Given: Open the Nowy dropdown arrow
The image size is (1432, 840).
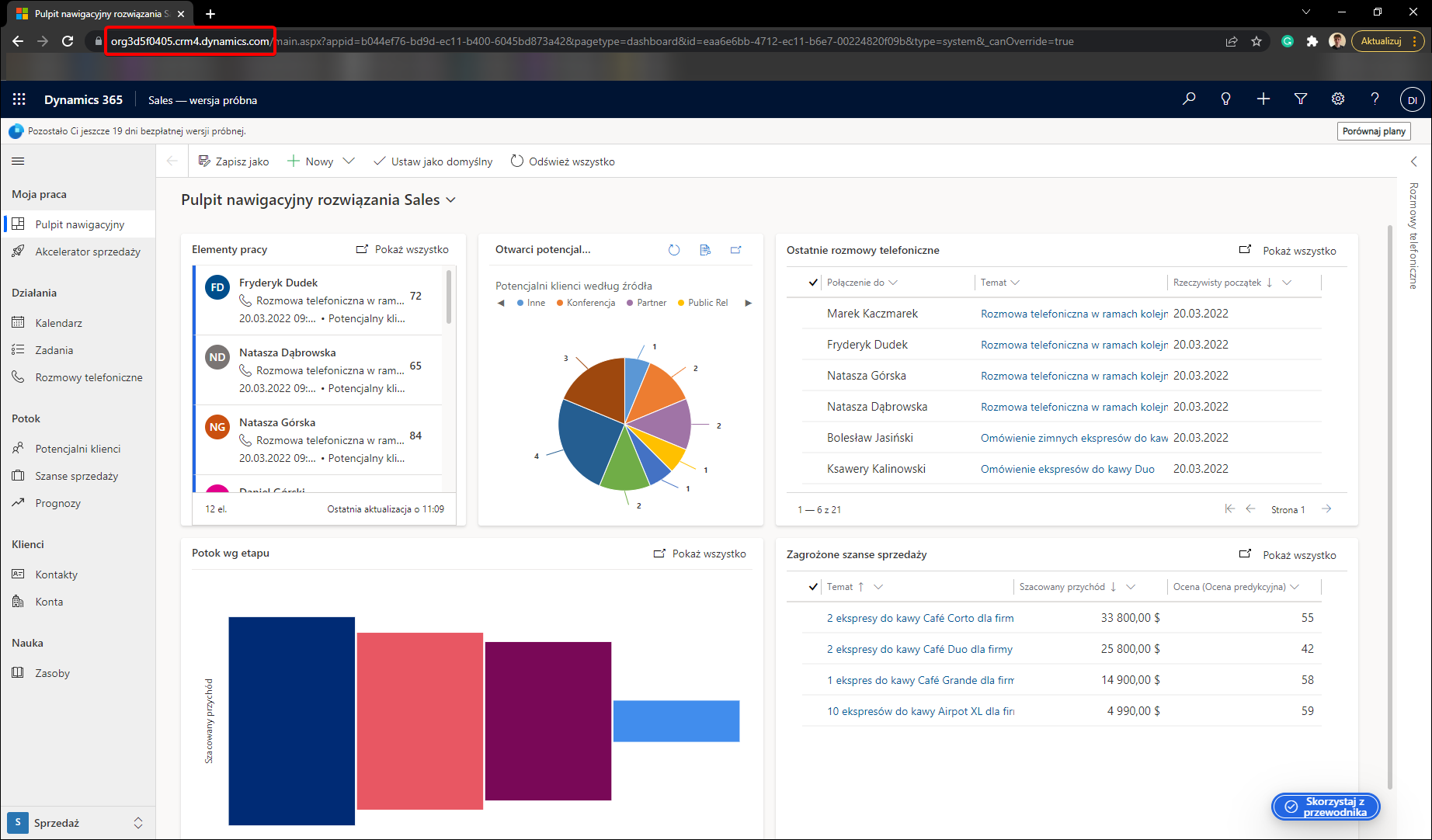Looking at the screenshot, I should [x=349, y=161].
